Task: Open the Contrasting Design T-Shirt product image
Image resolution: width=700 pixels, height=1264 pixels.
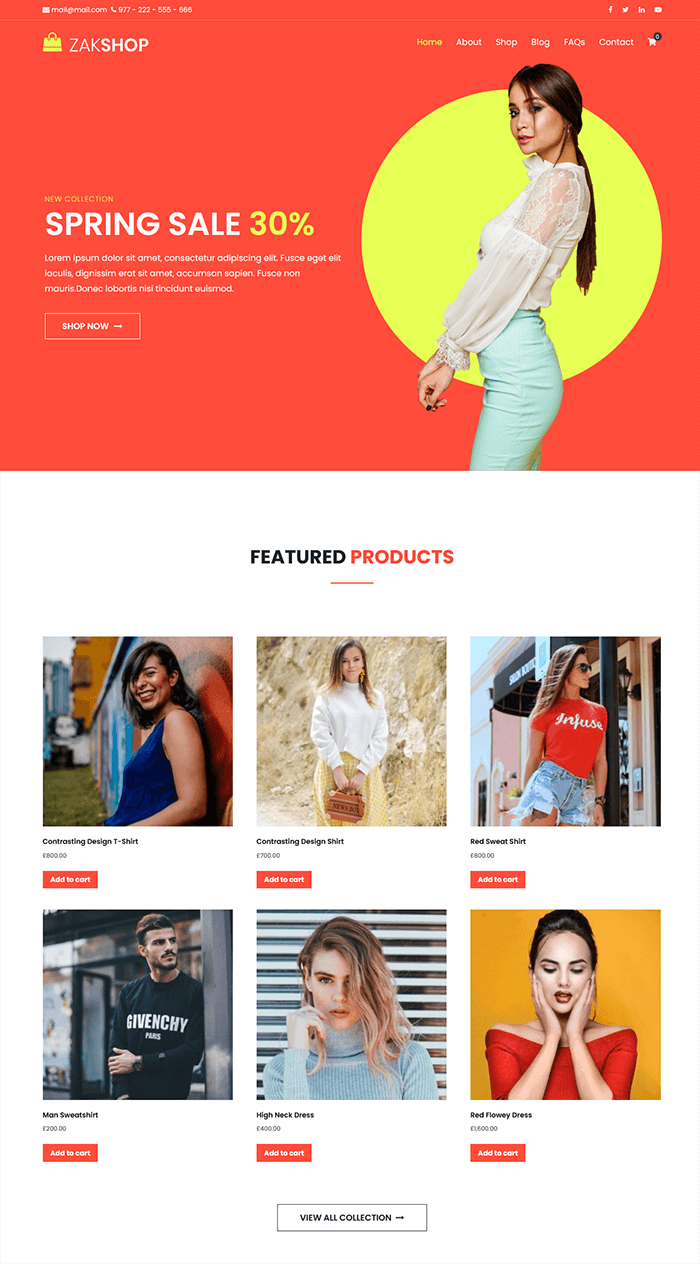Action: tap(138, 731)
